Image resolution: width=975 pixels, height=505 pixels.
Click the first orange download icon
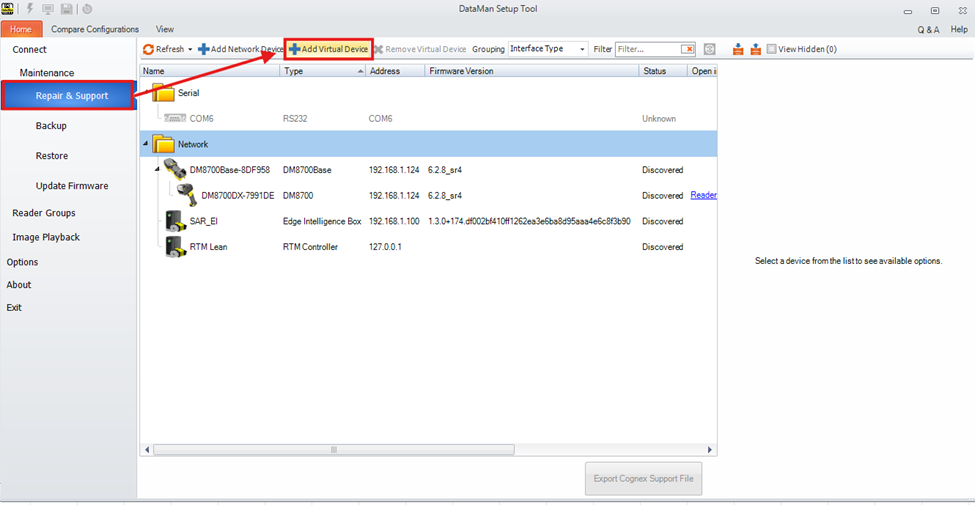738,49
